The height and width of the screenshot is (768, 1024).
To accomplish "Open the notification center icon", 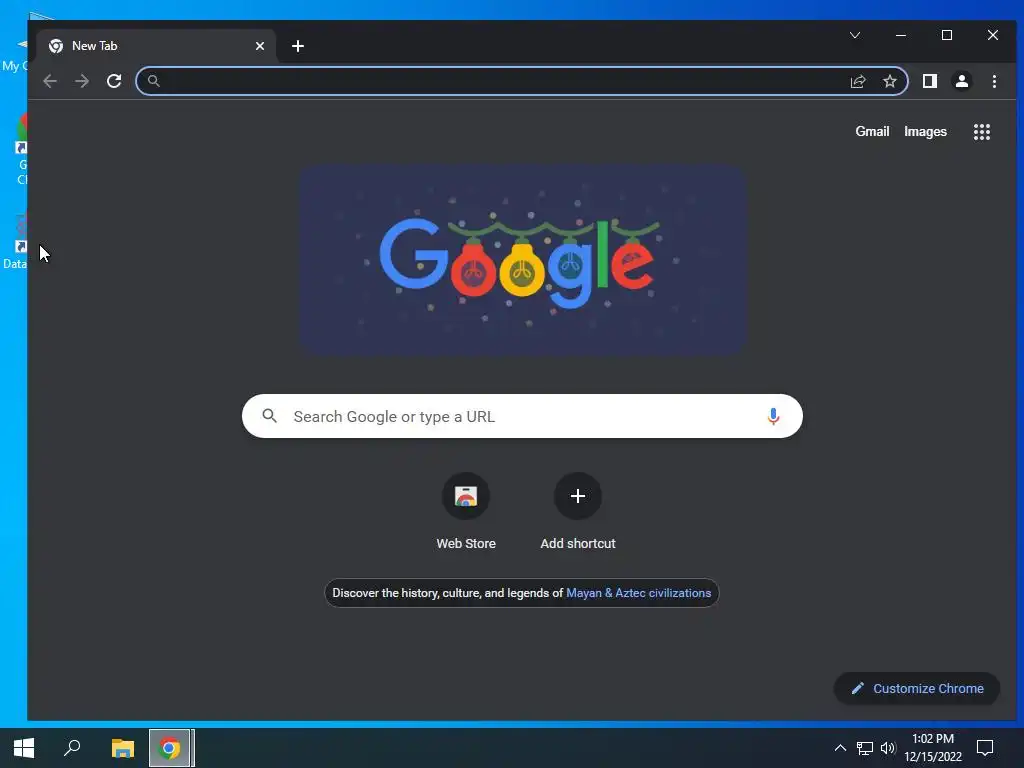I will point(984,748).
